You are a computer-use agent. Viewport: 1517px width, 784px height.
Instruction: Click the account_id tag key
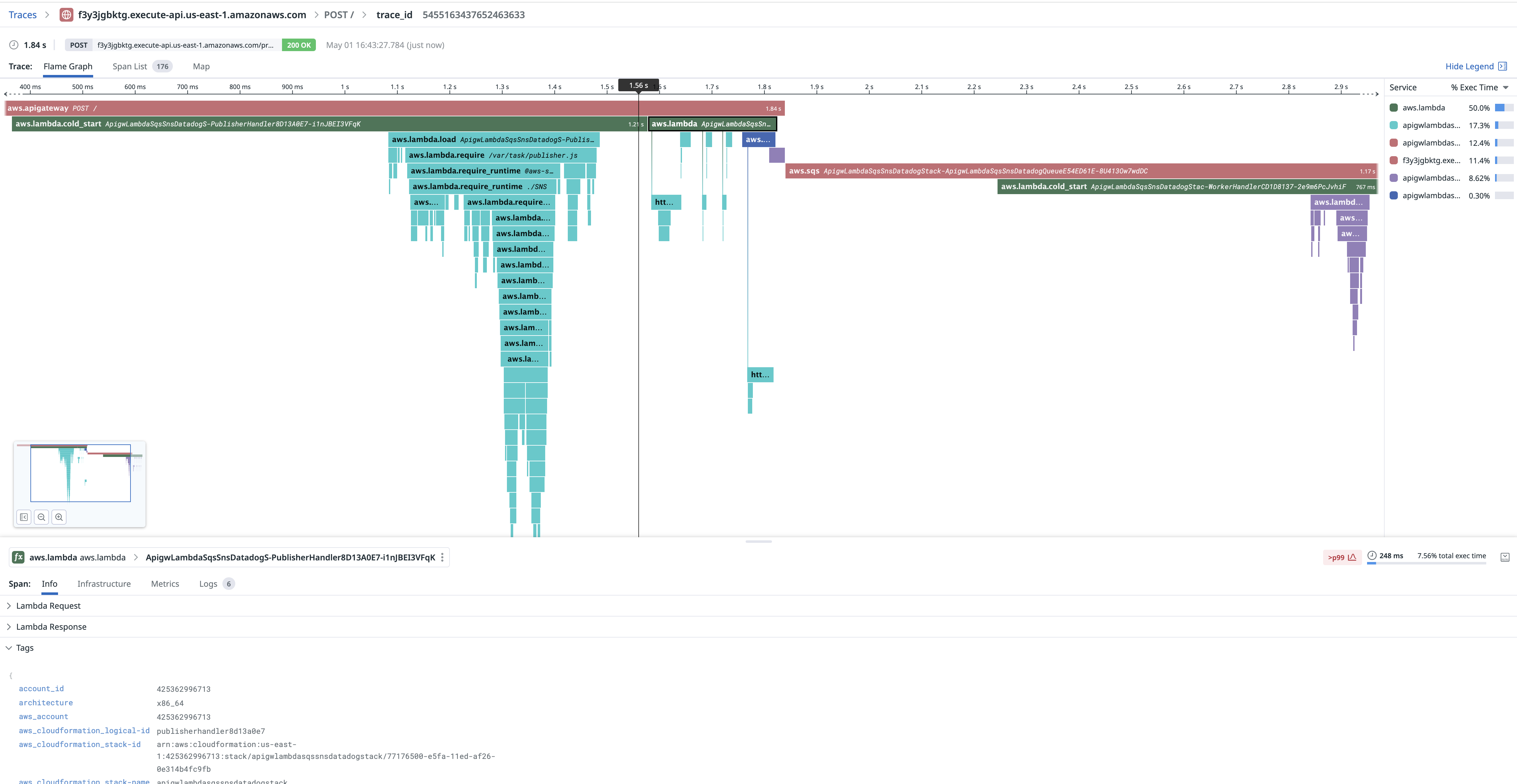coord(41,689)
